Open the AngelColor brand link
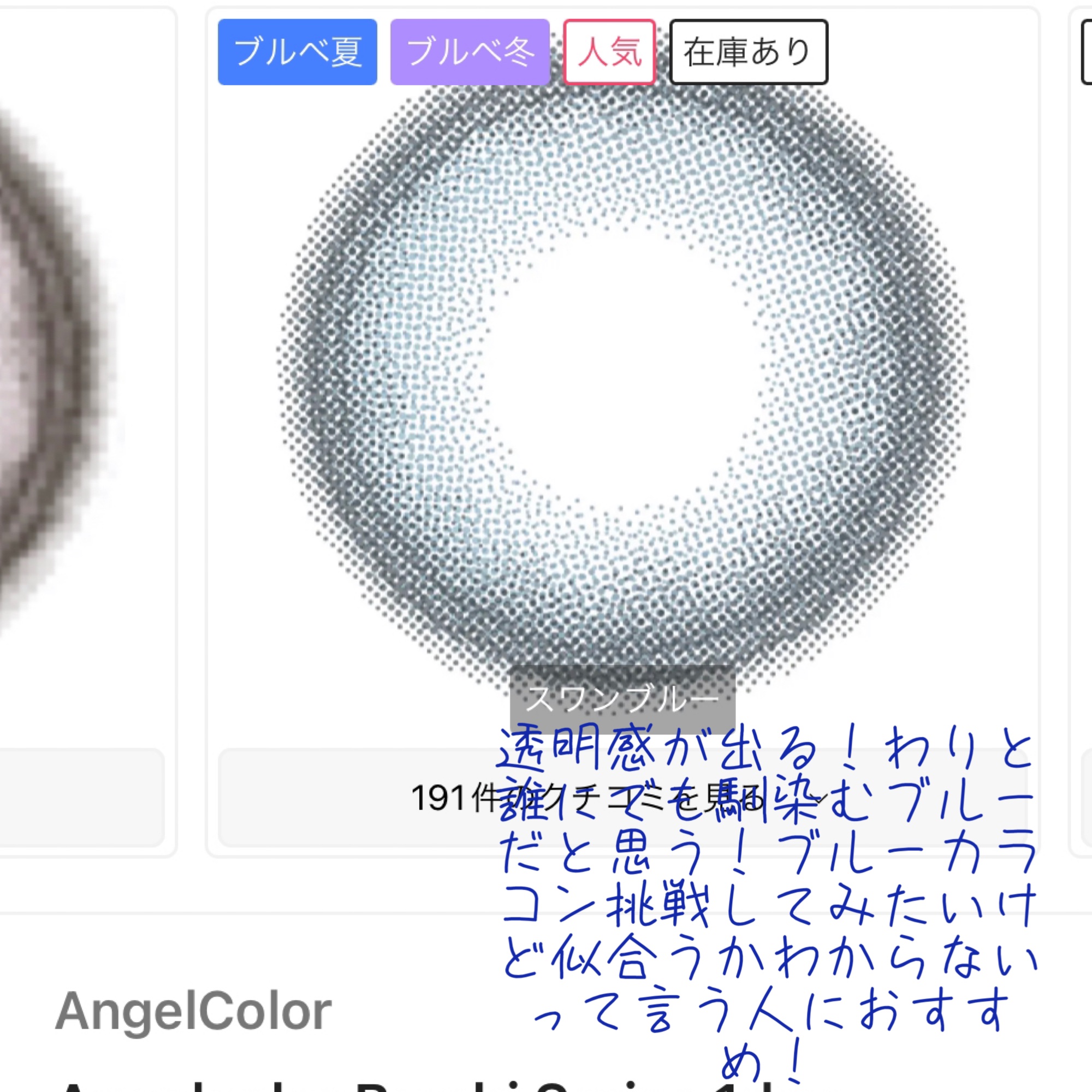The width and height of the screenshot is (1092, 1092). pyautogui.click(x=193, y=1011)
